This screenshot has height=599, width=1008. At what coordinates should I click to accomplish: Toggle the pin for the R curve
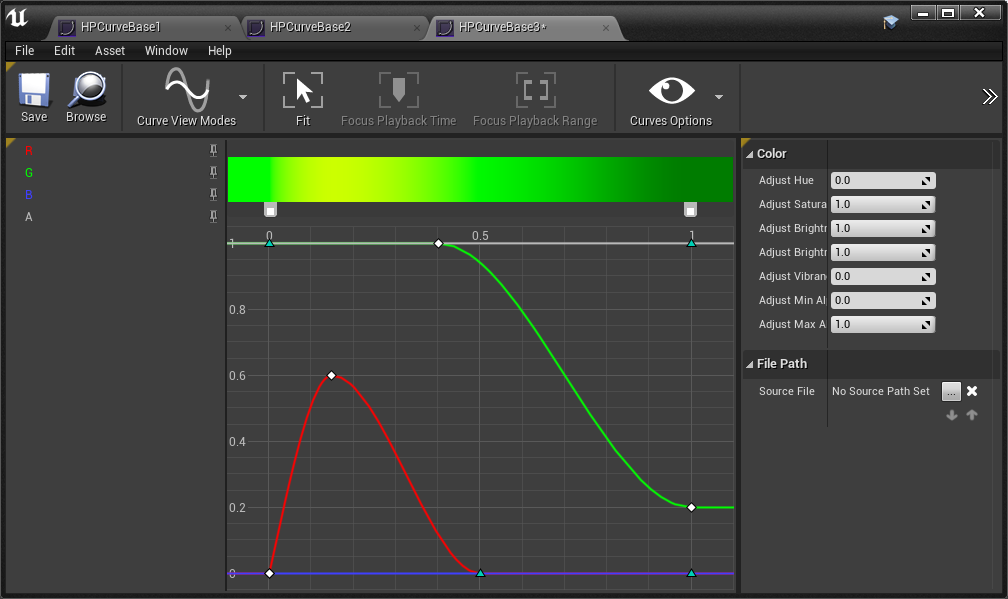tap(213, 150)
